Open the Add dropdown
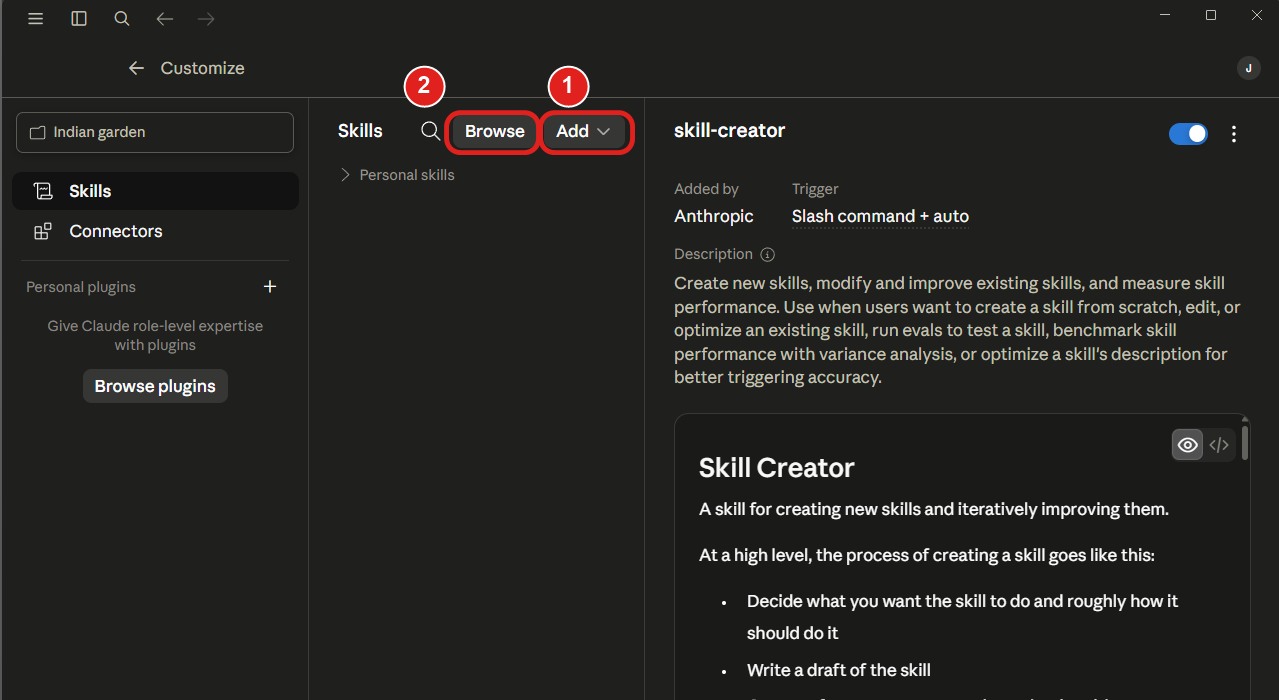The height and width of the screenshot is (700, 1279). coord(585,131)
